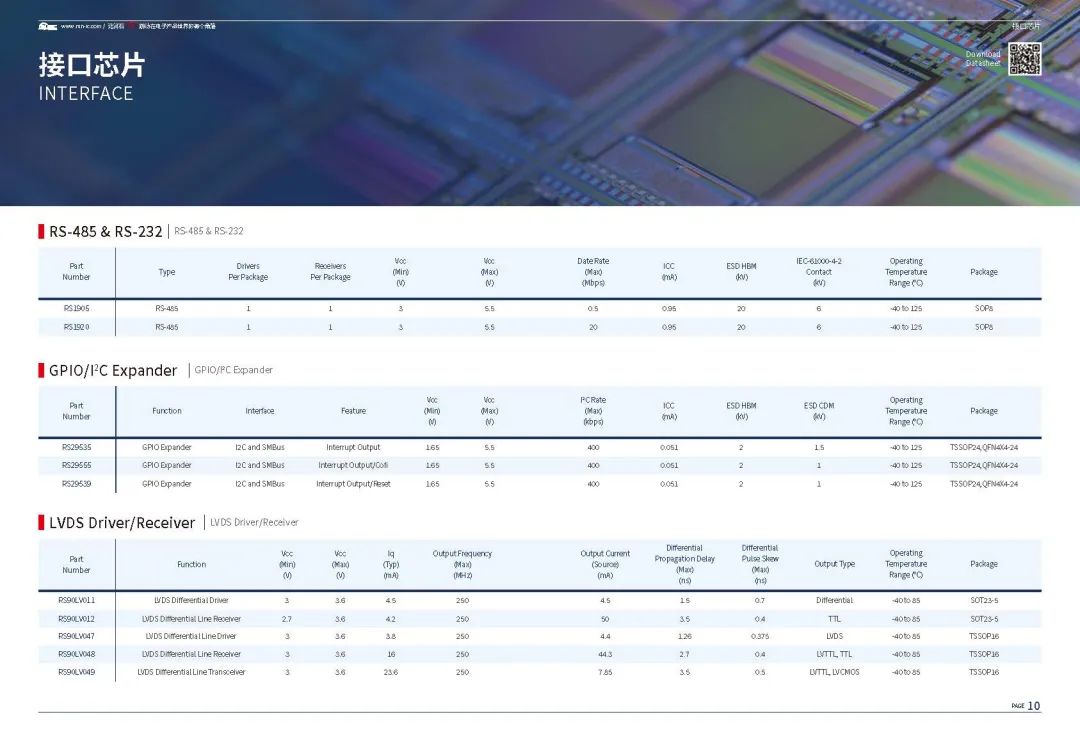
Task: Click the "ESD CDM" column header
Action: coord(819,411)
